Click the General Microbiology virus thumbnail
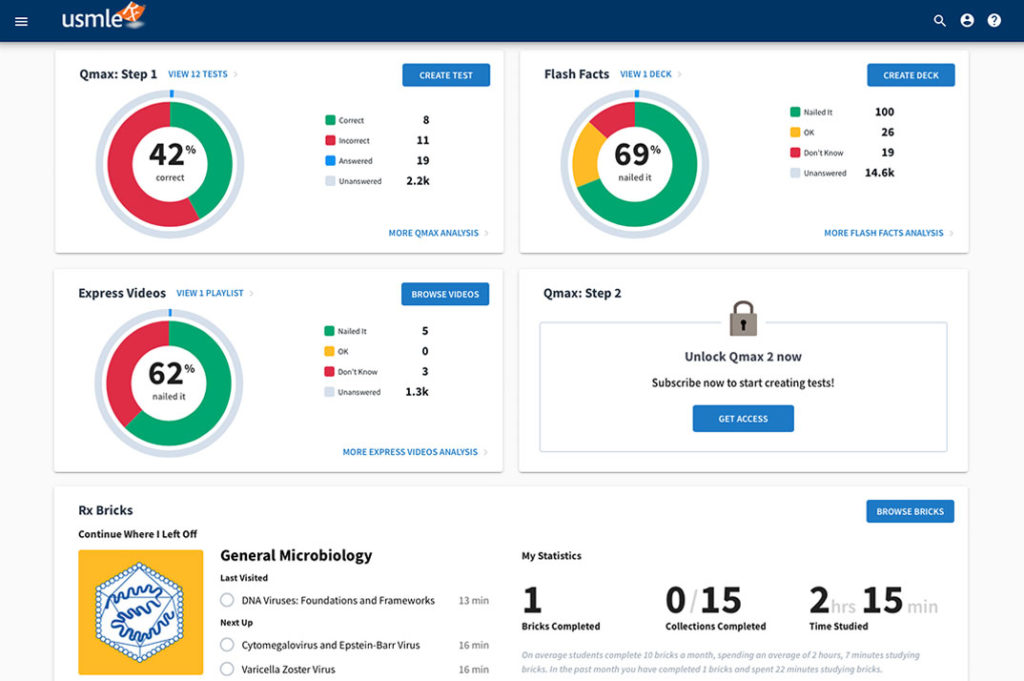Image resolution: width=1024 pixels, height=681 pixels. 140,611
